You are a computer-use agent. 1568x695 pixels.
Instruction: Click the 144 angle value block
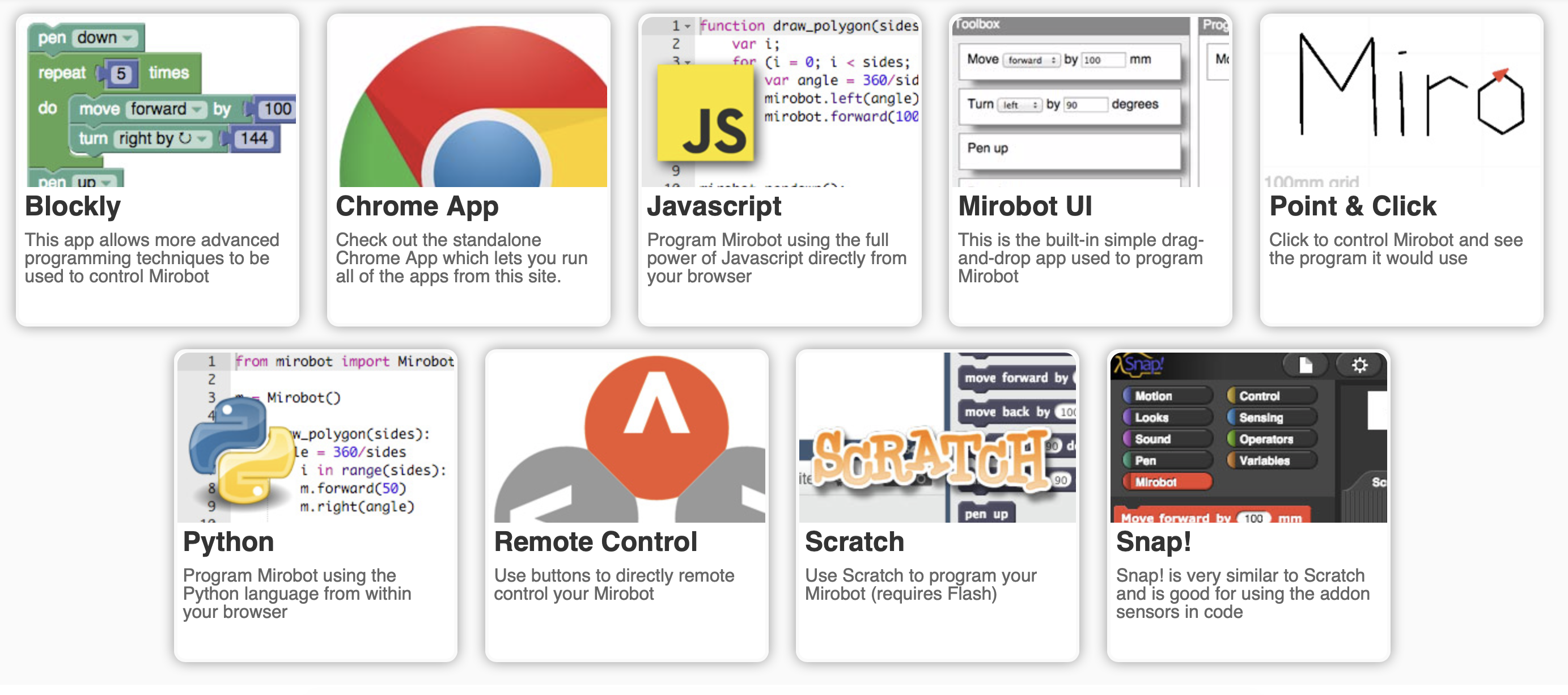pyautogui.click(x=254, y=139)
